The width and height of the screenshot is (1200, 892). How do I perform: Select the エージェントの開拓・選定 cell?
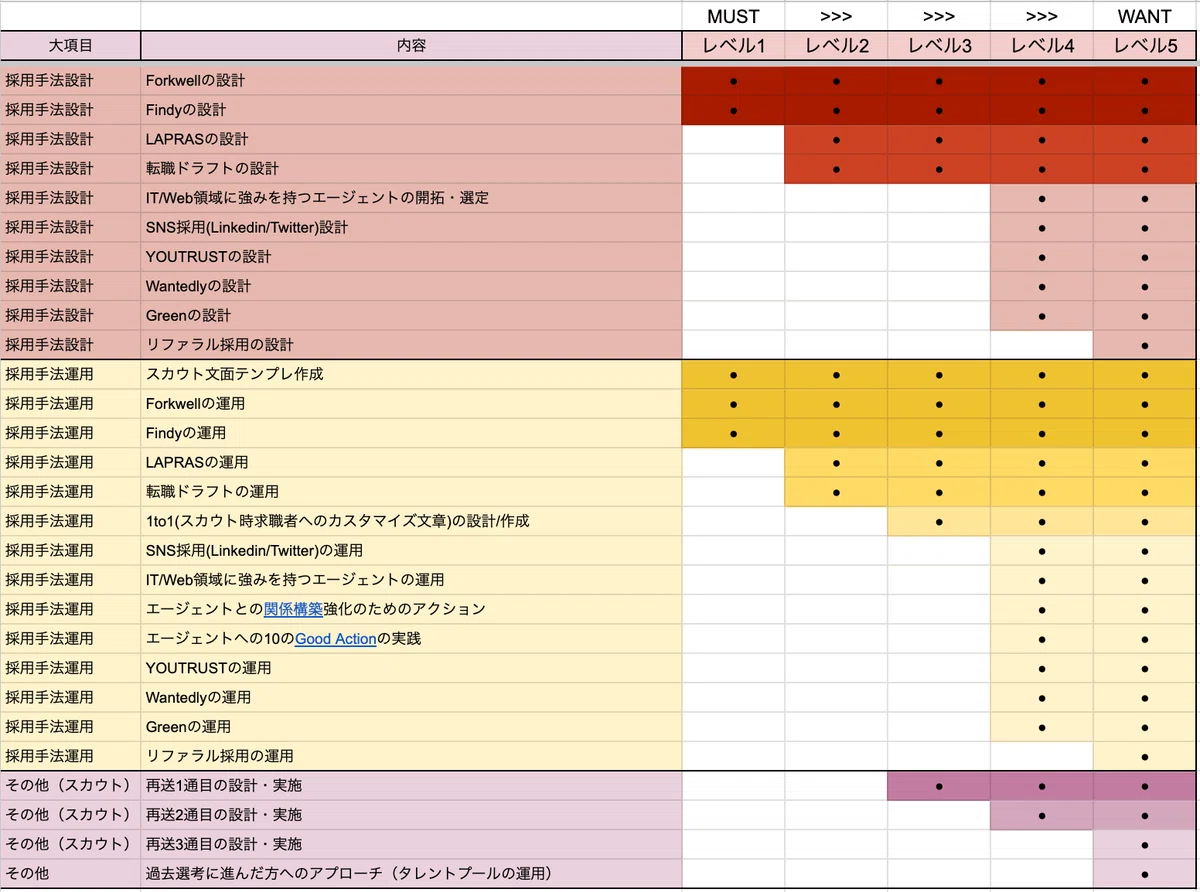click(x=411, y=198)
